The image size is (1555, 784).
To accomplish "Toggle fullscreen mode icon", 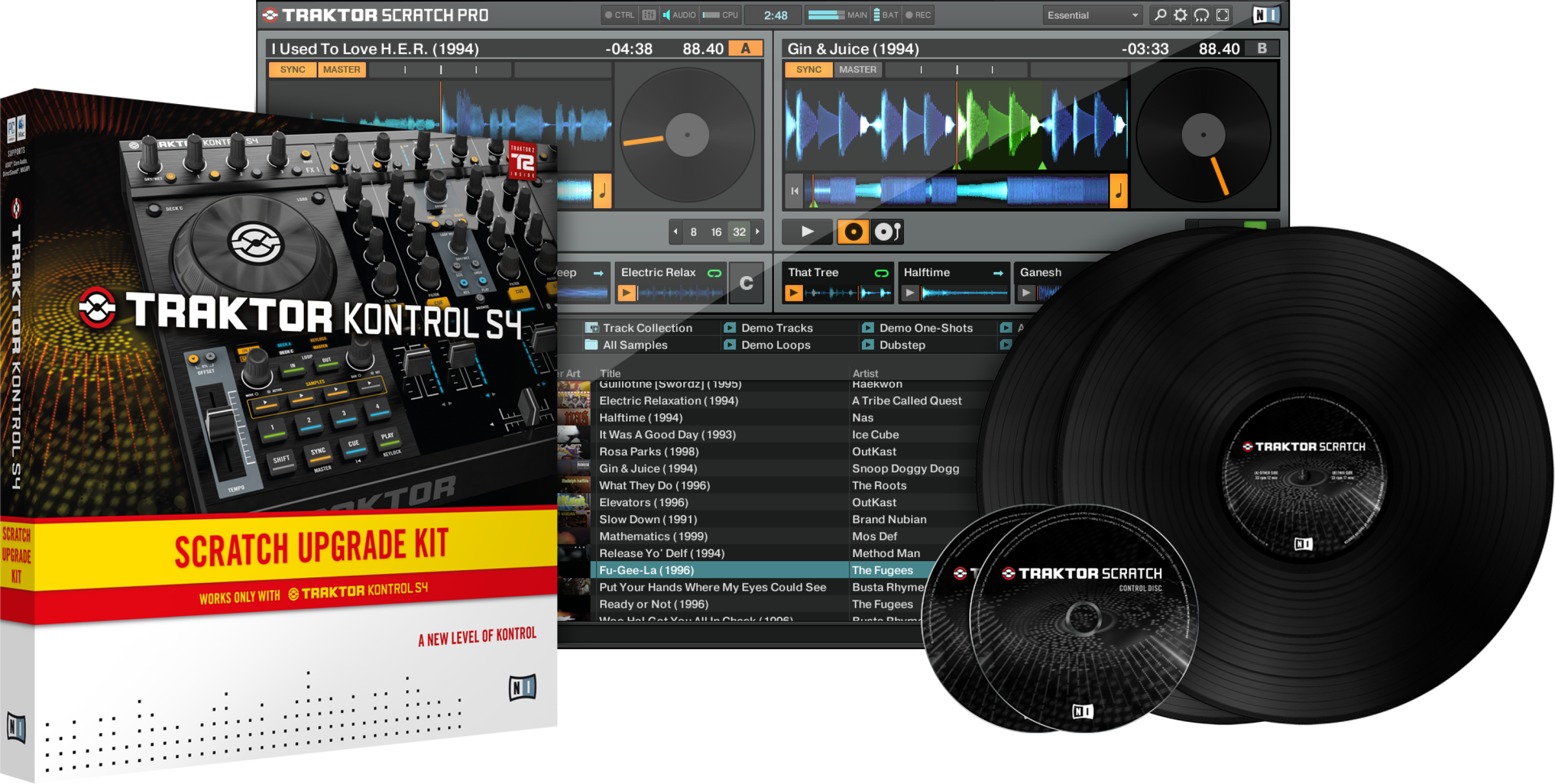I will point(1222,15).
